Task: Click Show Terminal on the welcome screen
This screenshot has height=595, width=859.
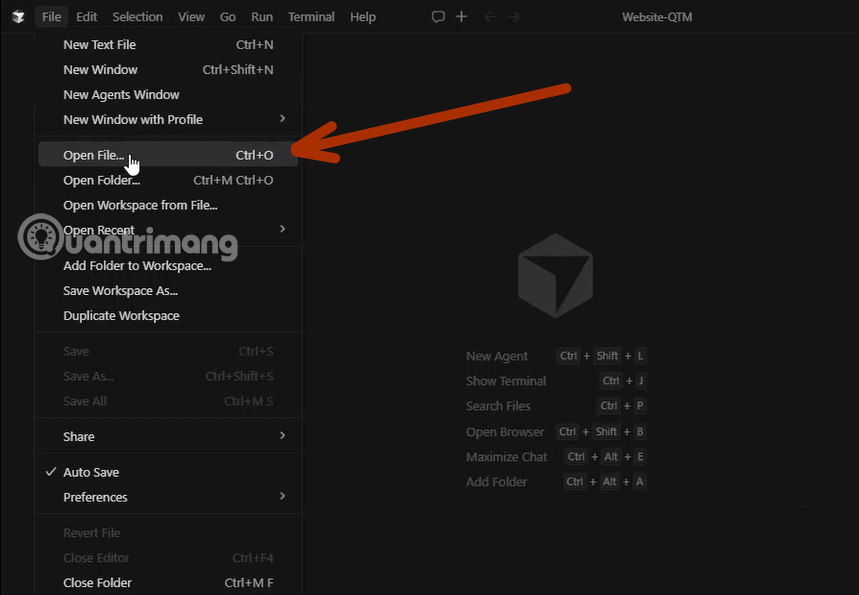Action: 505,381
